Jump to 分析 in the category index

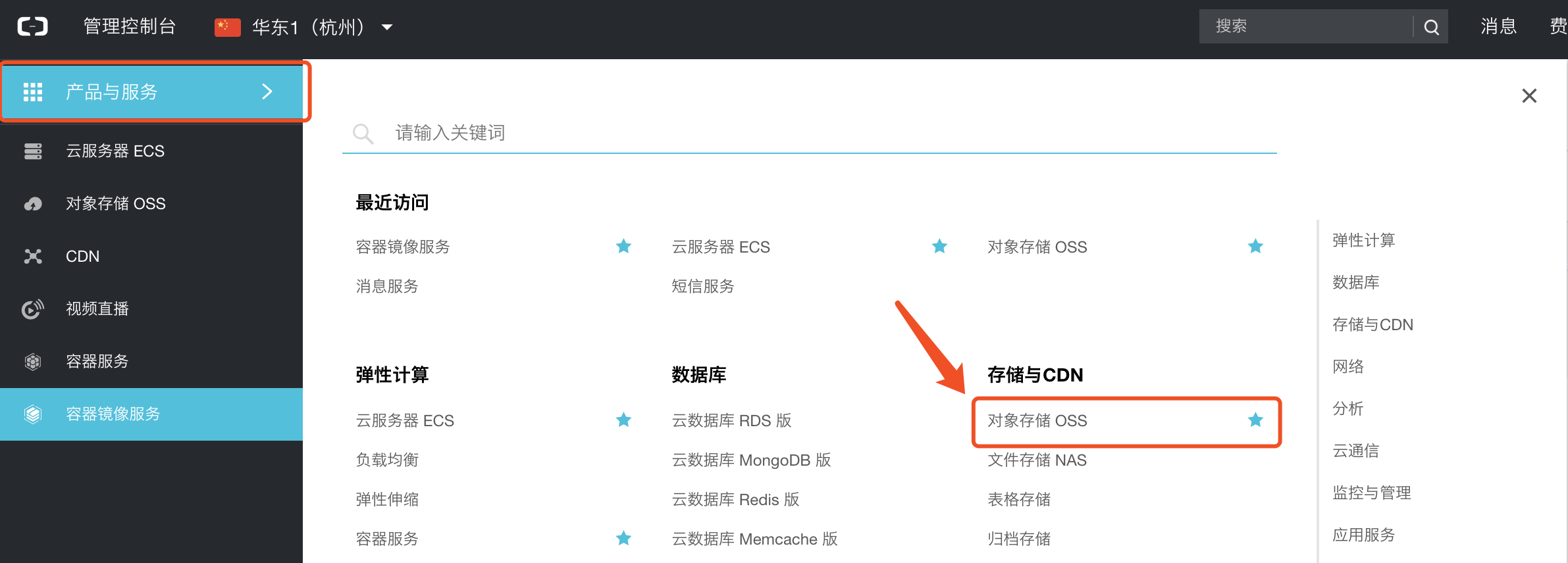(x=1348, y=408)
